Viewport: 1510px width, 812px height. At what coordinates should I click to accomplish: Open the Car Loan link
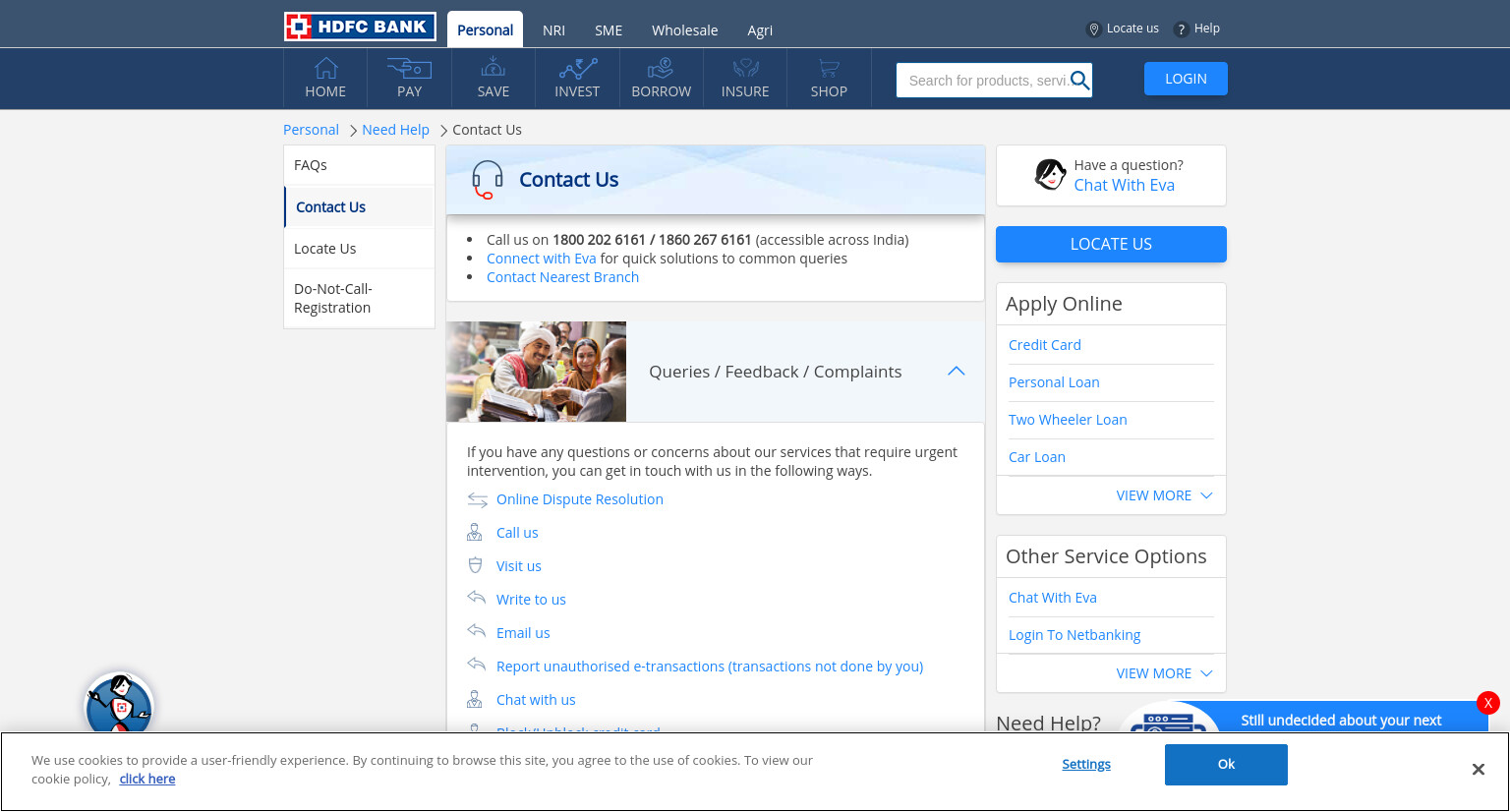[1037, 457]
